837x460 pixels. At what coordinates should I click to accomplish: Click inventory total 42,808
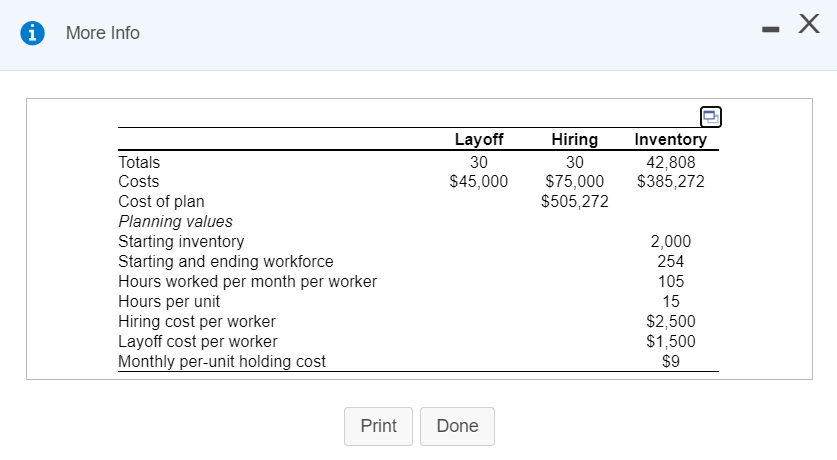click(x=671, y=162)
